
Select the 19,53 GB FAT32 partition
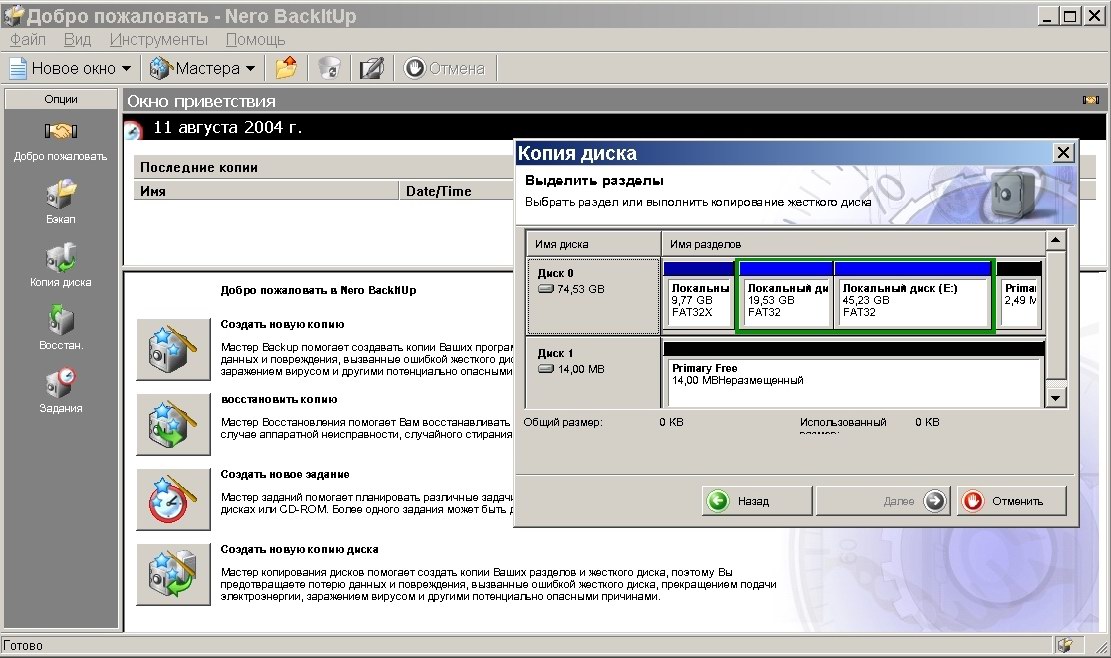tap(786, 296)
